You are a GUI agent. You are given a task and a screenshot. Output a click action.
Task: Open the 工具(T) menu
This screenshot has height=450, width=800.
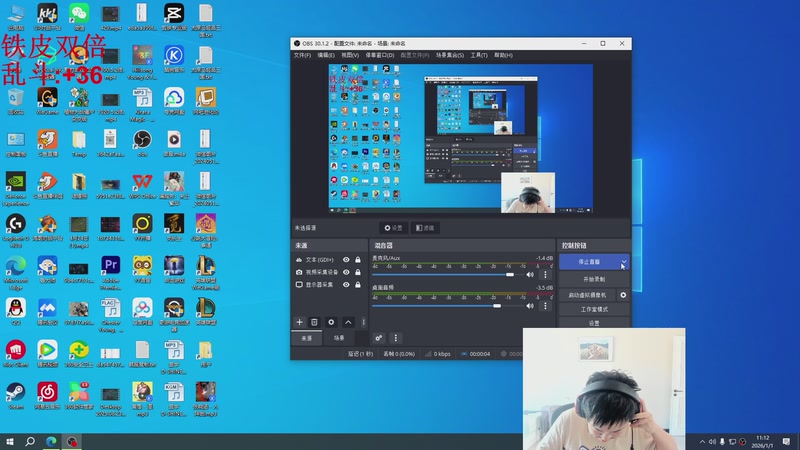point(479,55)
